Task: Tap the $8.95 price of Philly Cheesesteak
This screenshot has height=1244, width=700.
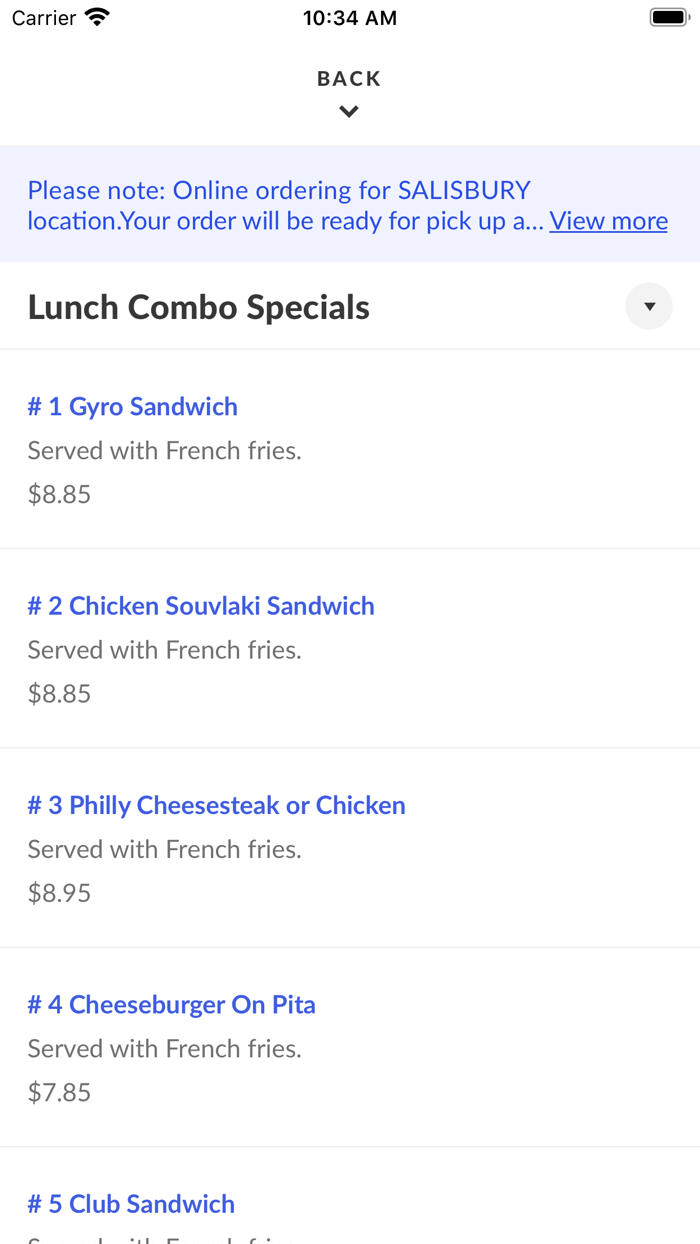Action: [59, 893]
